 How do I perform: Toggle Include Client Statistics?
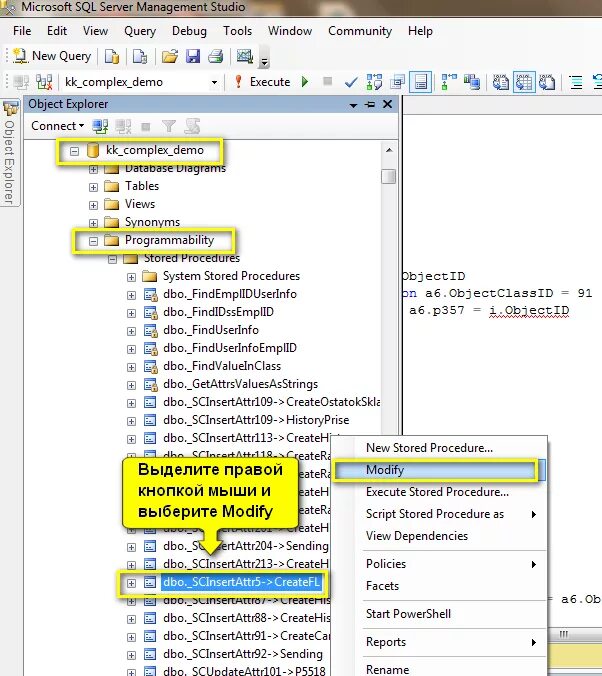pyautogui.click(x=472, y=82)
